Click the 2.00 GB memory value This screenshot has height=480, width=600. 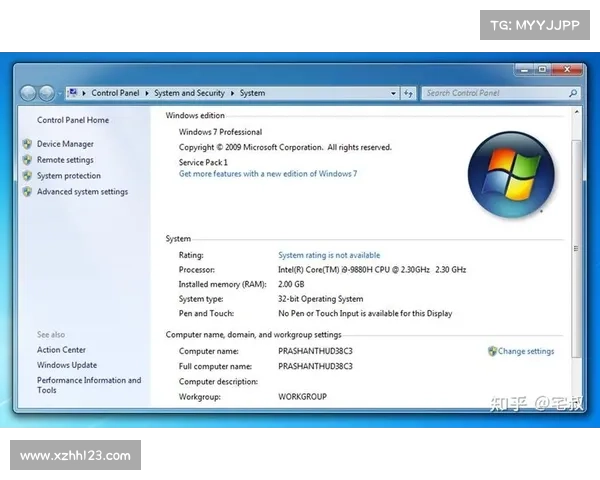[291, 284]
